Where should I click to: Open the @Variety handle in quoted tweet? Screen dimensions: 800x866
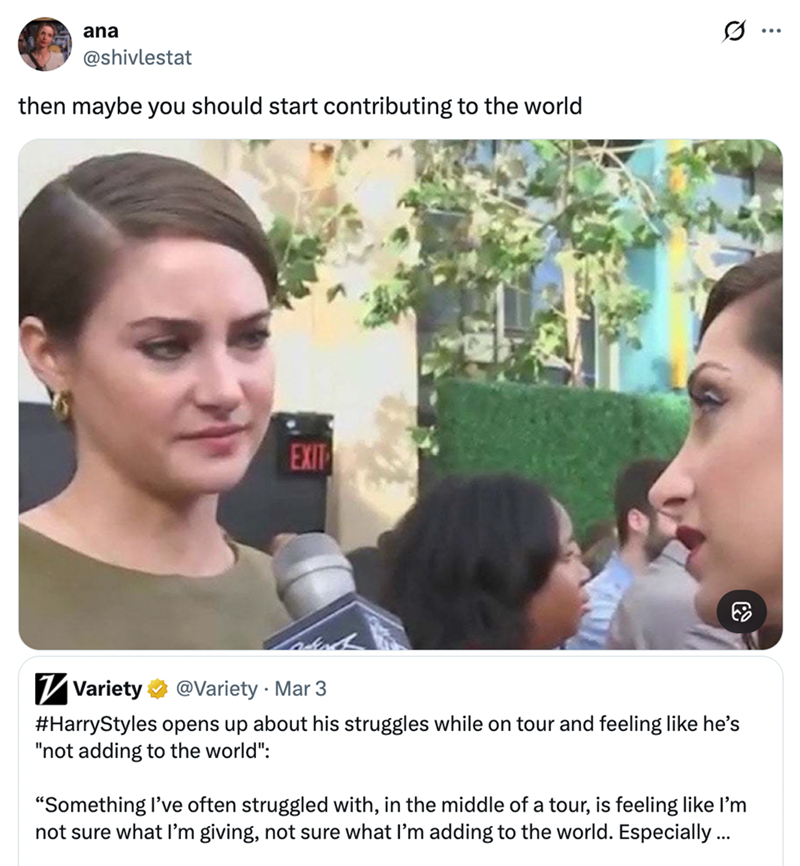click(x=216, y=688)
